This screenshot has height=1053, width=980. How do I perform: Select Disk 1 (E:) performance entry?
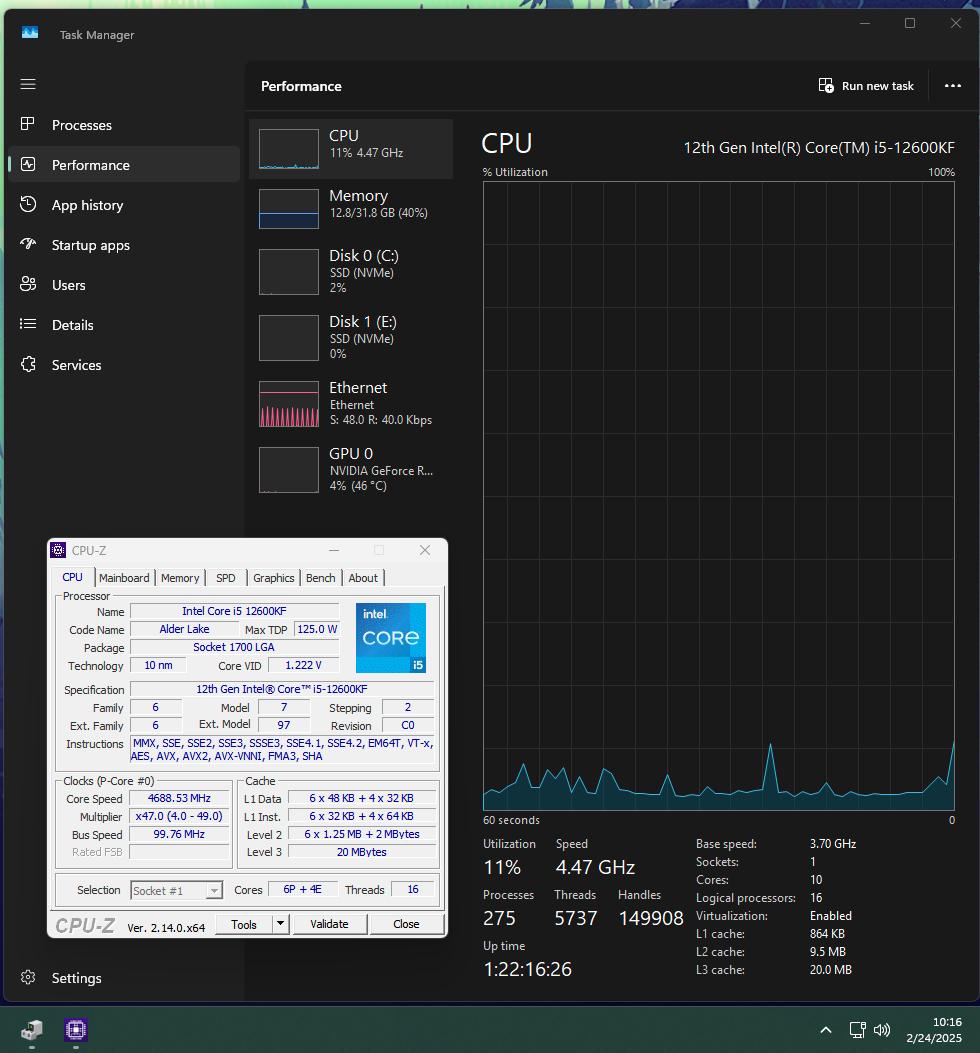pyautogui.click(x=351, y=337)
